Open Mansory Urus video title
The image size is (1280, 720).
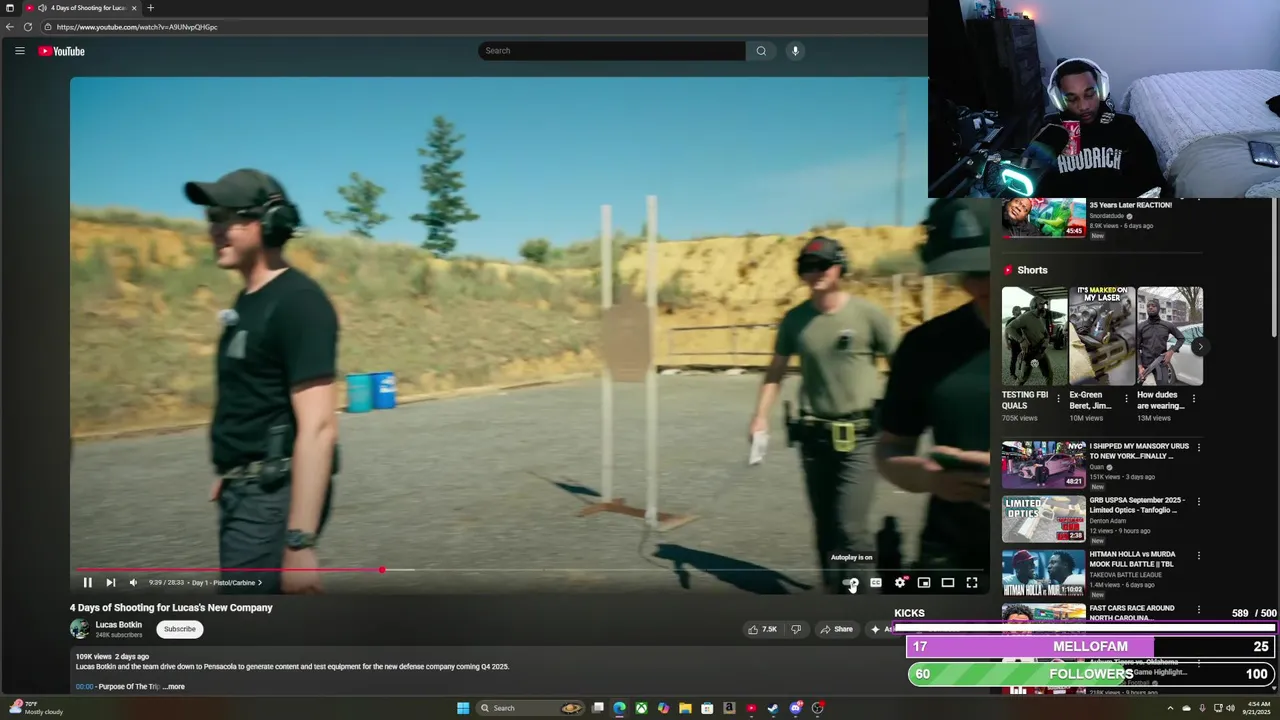click(1139, 451)
